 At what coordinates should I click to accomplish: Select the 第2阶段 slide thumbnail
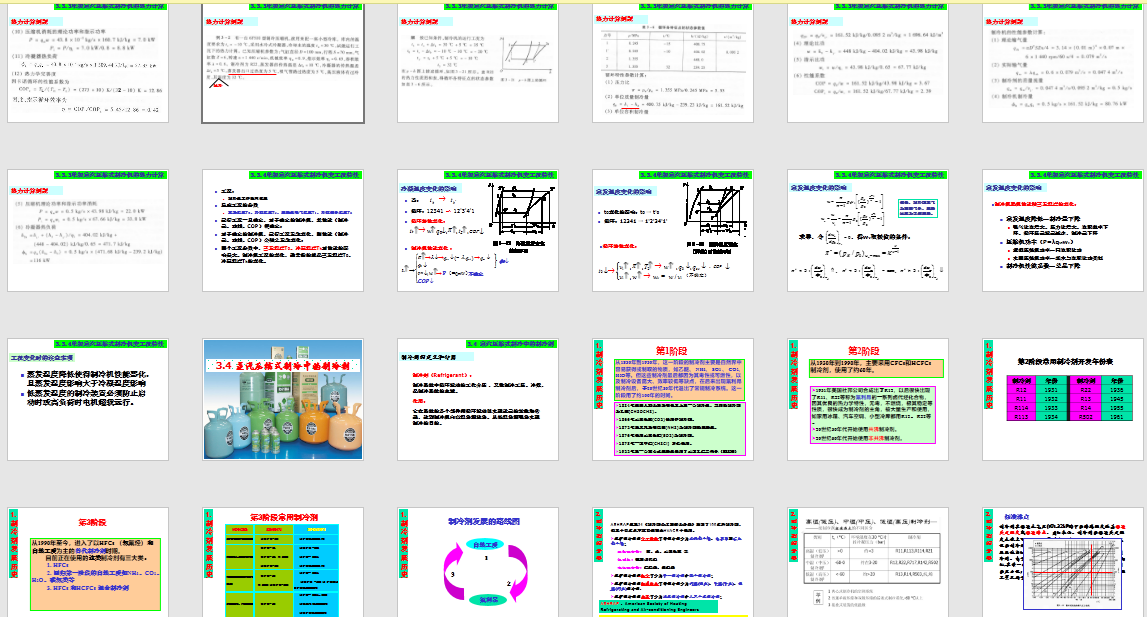coord(867,402)
